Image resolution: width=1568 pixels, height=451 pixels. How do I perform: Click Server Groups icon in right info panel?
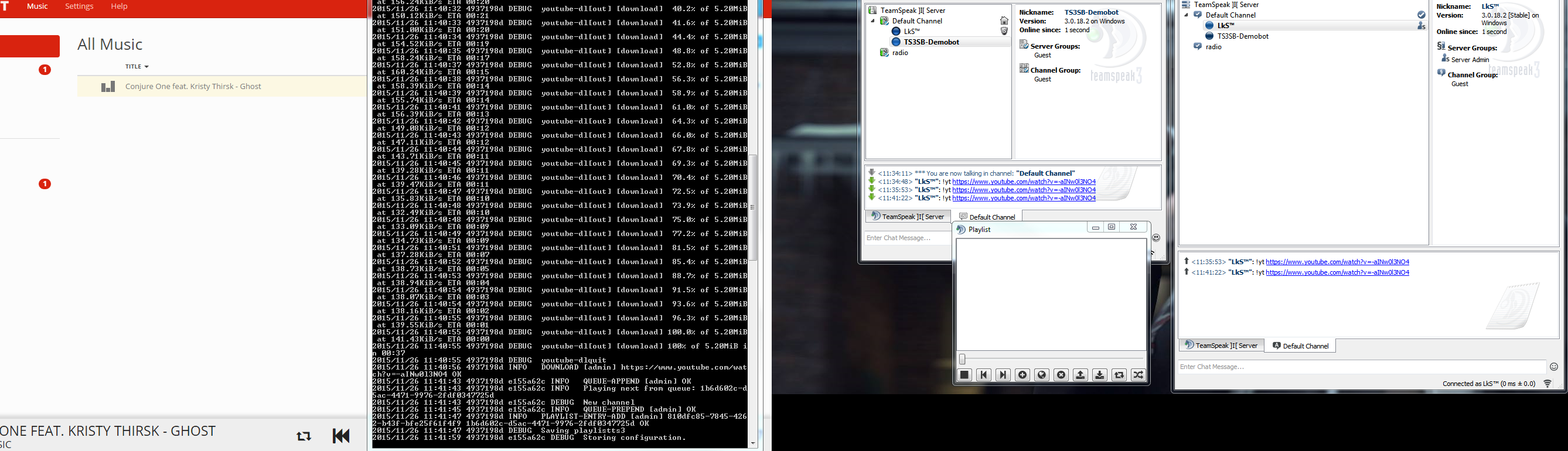[x=1441, y=46]
